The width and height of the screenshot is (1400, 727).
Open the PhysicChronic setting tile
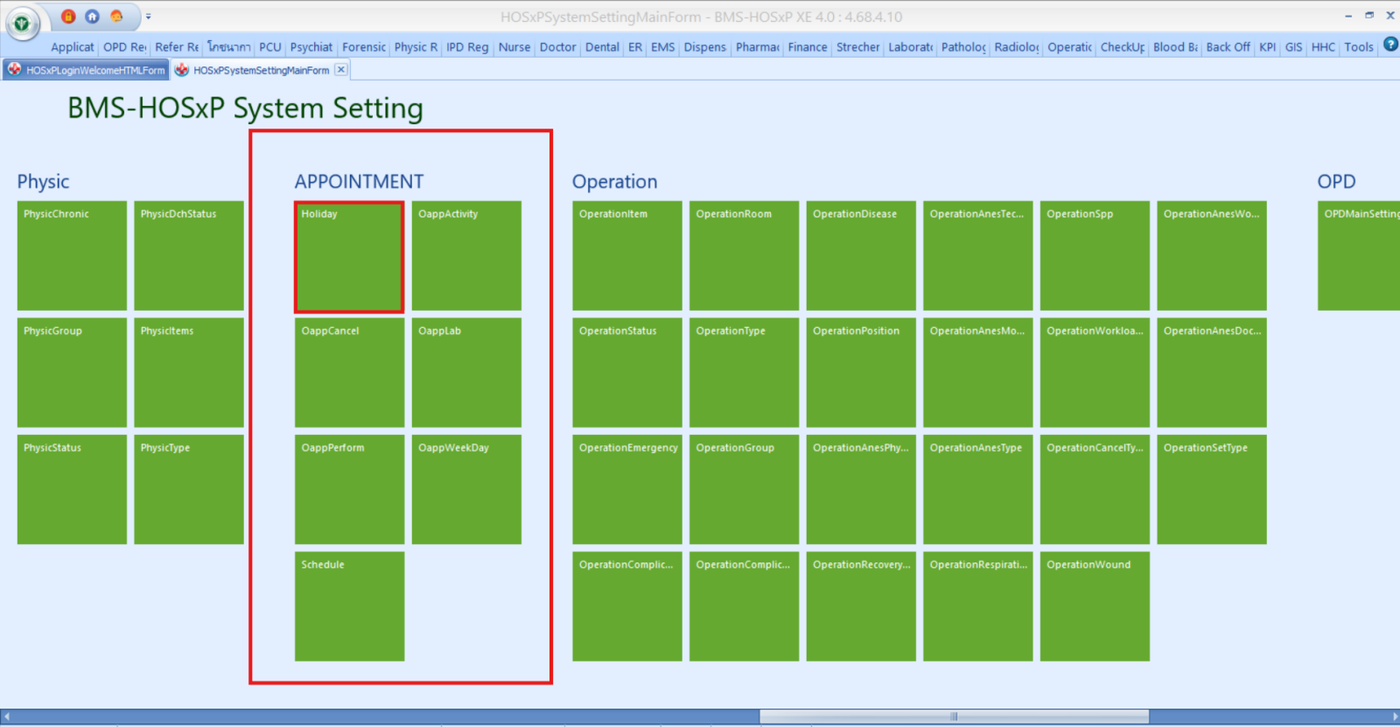pos(72,256)
